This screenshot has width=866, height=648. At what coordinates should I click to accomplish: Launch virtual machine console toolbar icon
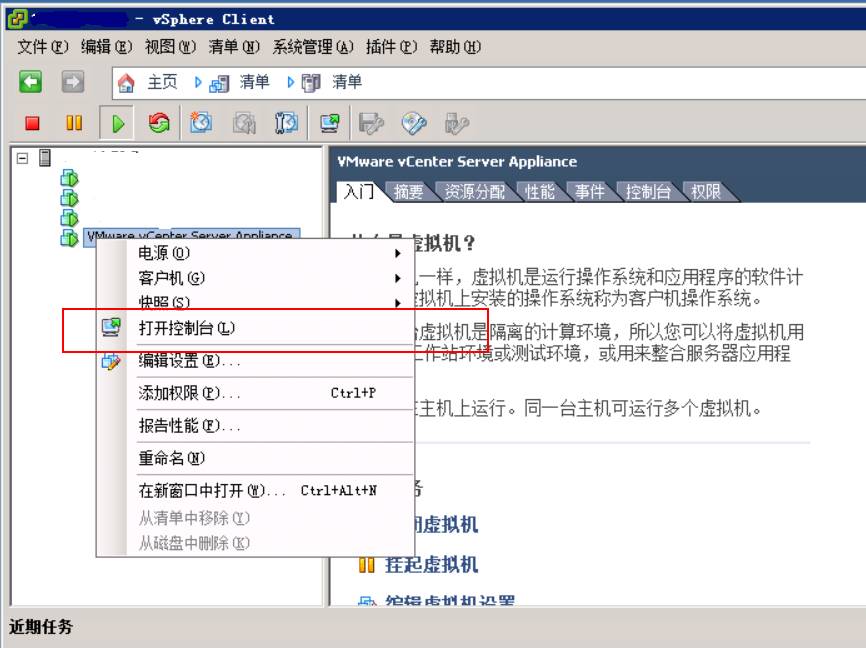click(330, 123)
